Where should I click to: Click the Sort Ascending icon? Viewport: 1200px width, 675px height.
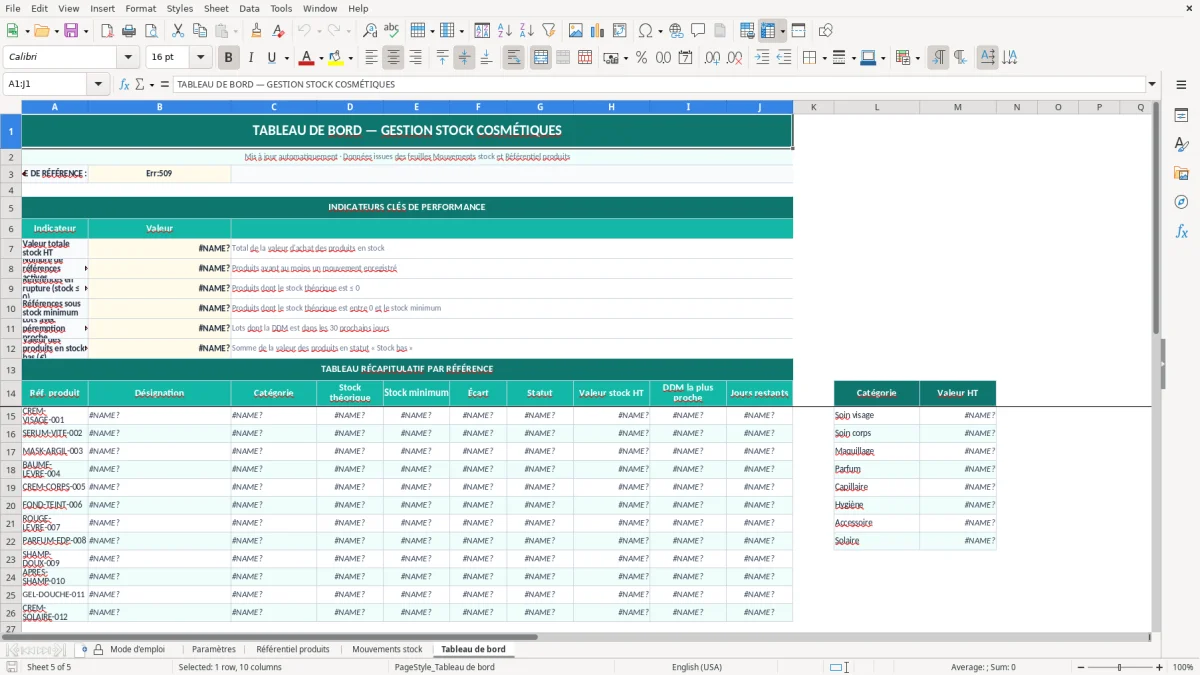point(505,31)
